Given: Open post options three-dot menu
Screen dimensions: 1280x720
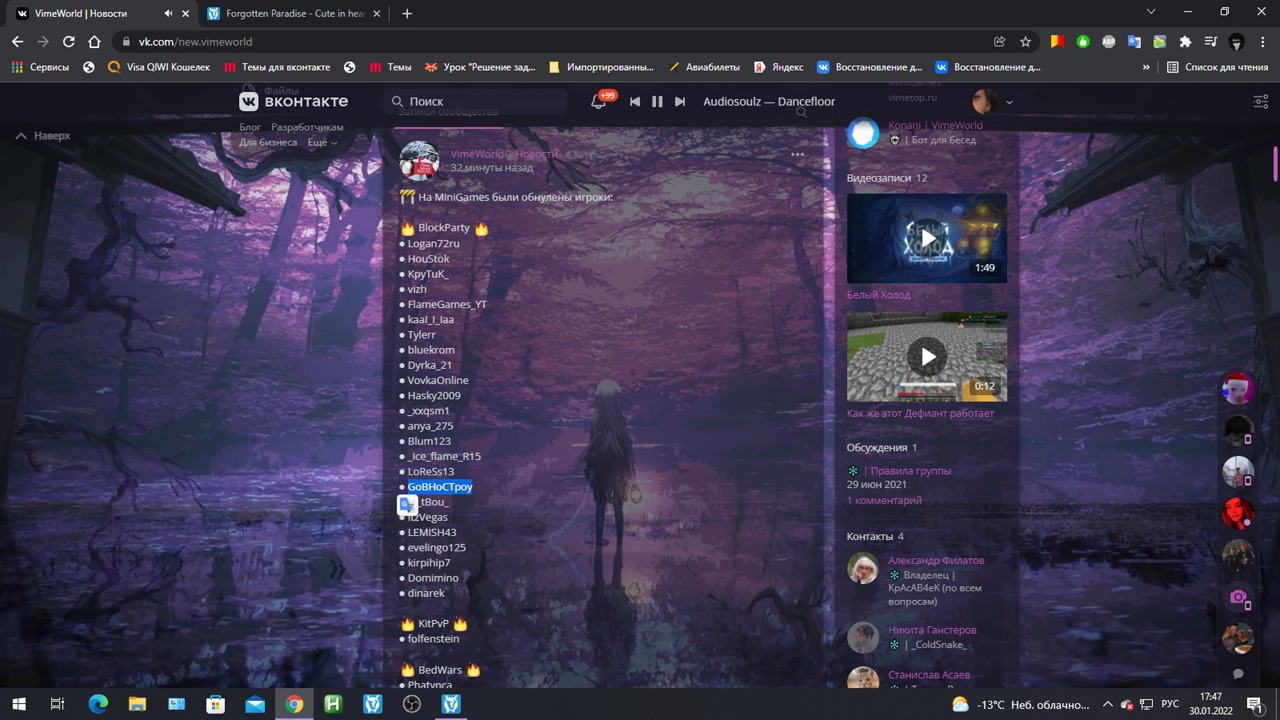Looking at the screenshot, I should [x=797, y=155].
